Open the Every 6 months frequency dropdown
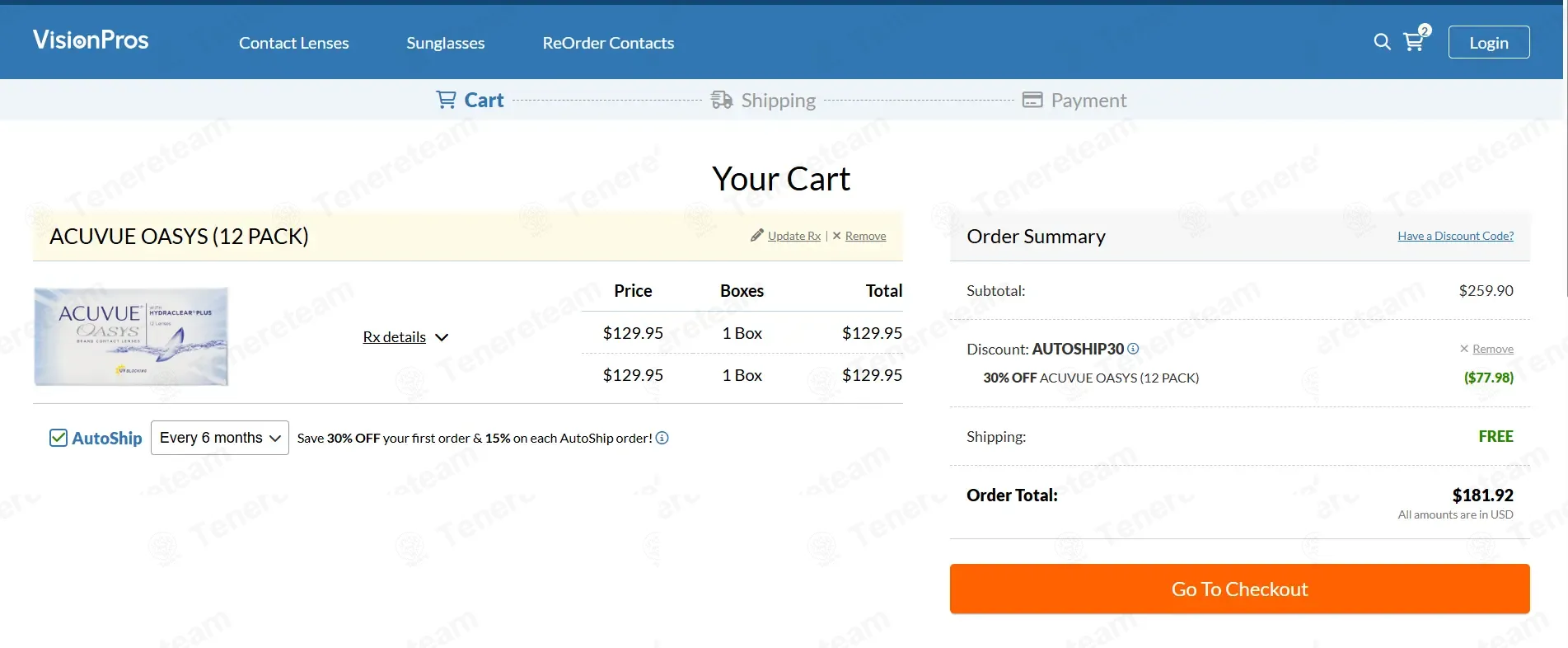1568x648 pixels. coord(219,438)
